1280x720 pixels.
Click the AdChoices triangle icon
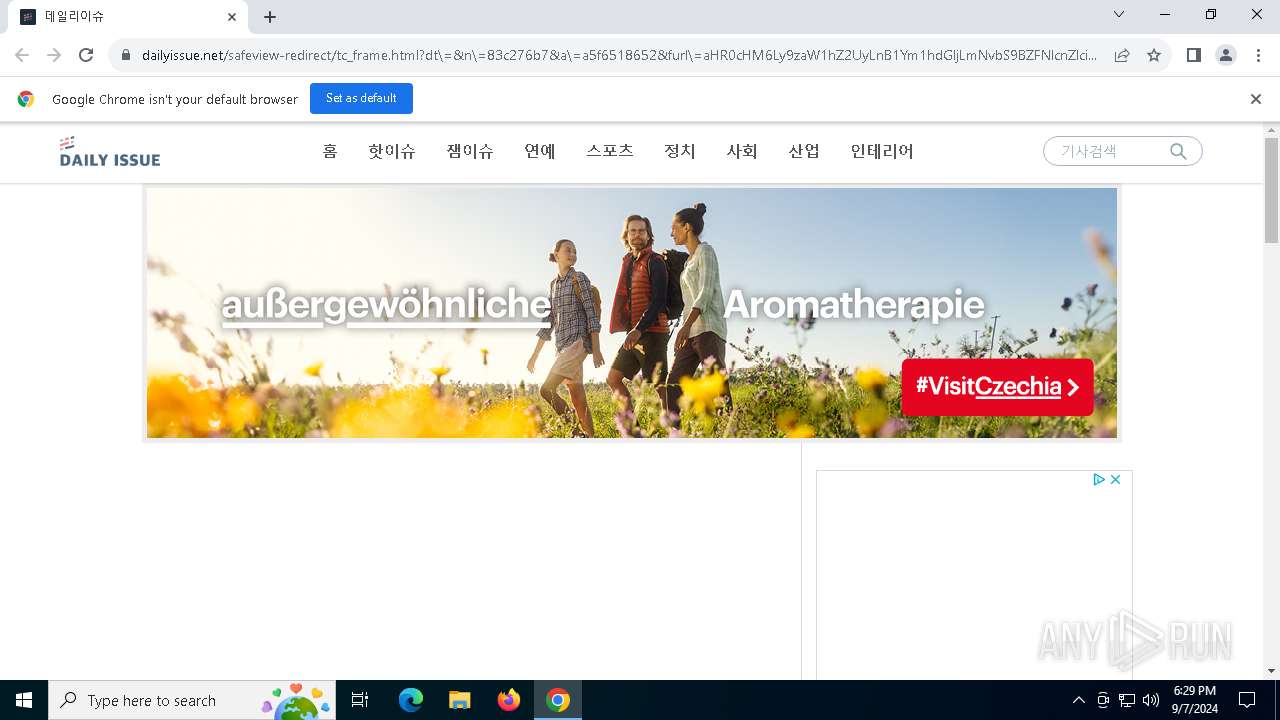[1098, 480]
